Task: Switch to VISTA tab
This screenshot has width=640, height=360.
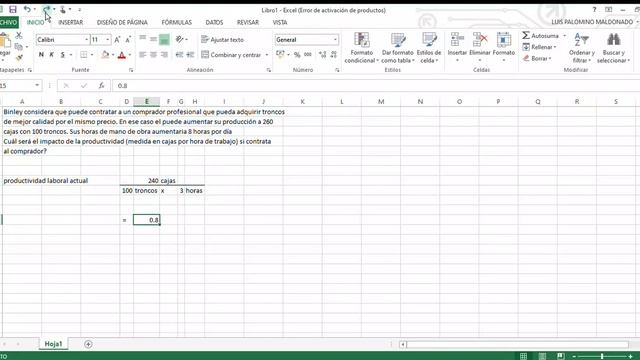Action: coord(280,22)
